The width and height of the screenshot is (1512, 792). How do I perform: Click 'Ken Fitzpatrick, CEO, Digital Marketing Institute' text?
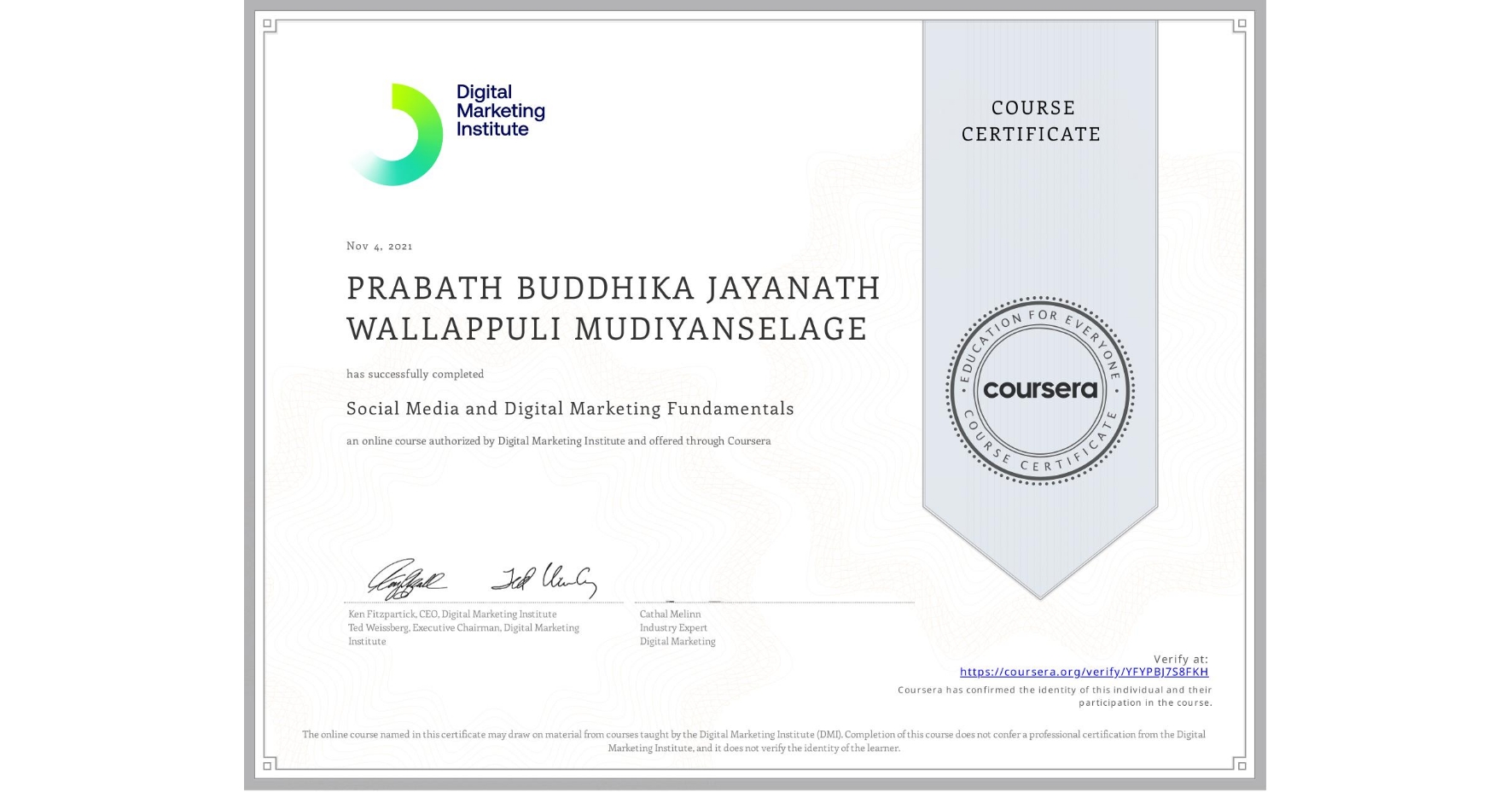[x=452, y=614]
